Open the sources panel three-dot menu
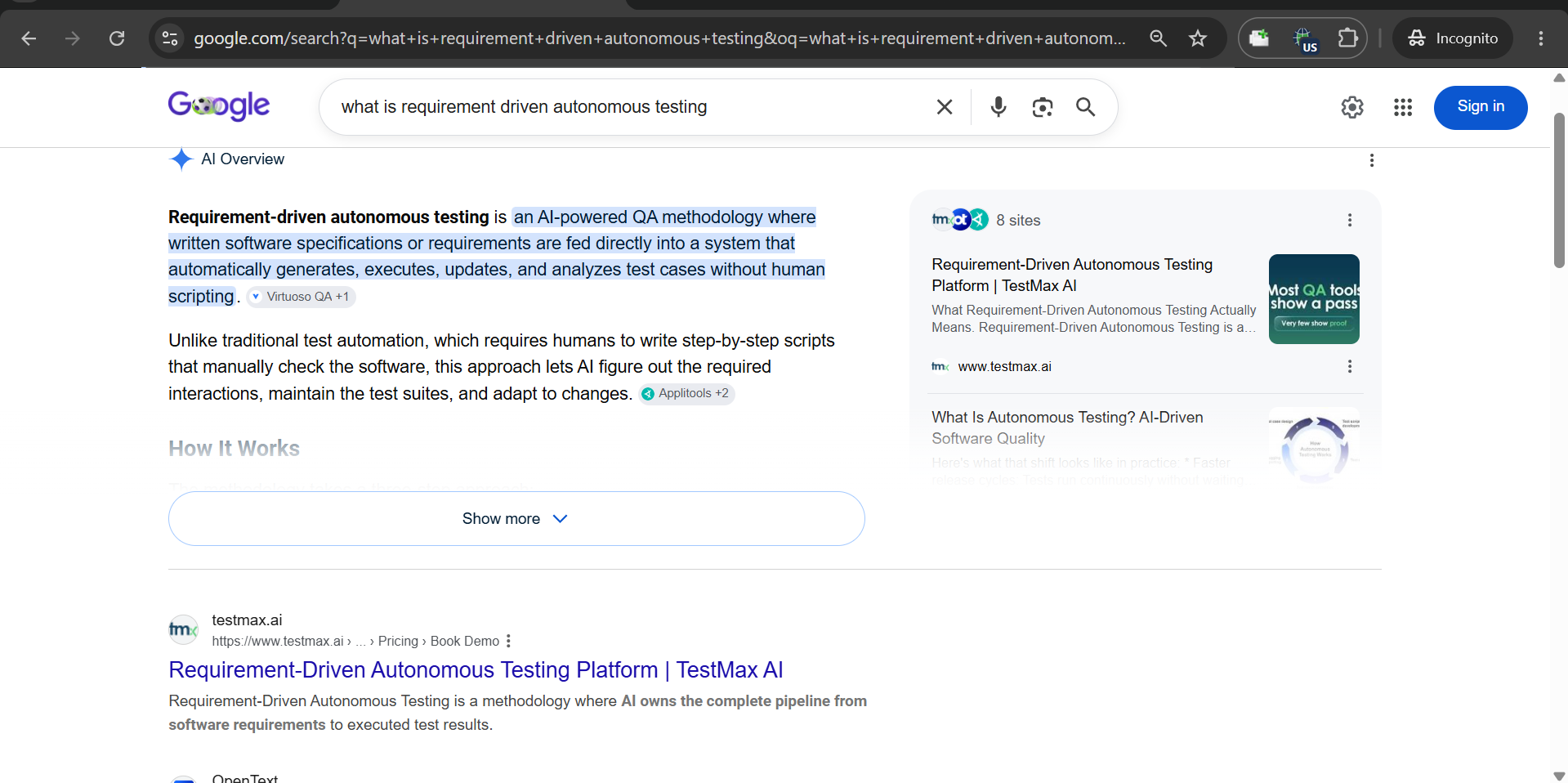 point(1350,220)
